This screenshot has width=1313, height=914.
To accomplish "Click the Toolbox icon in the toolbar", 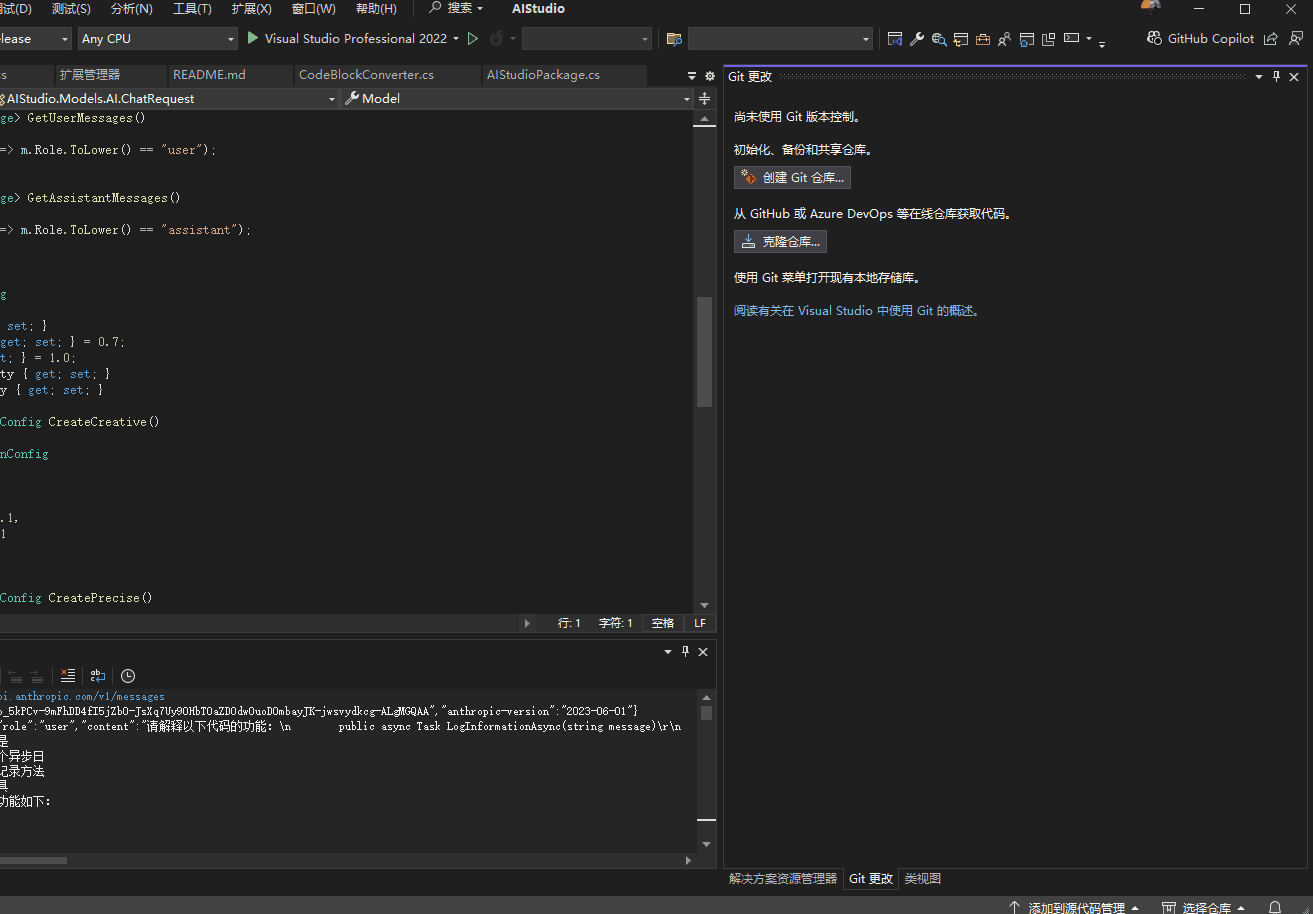I will coord(983,39).
